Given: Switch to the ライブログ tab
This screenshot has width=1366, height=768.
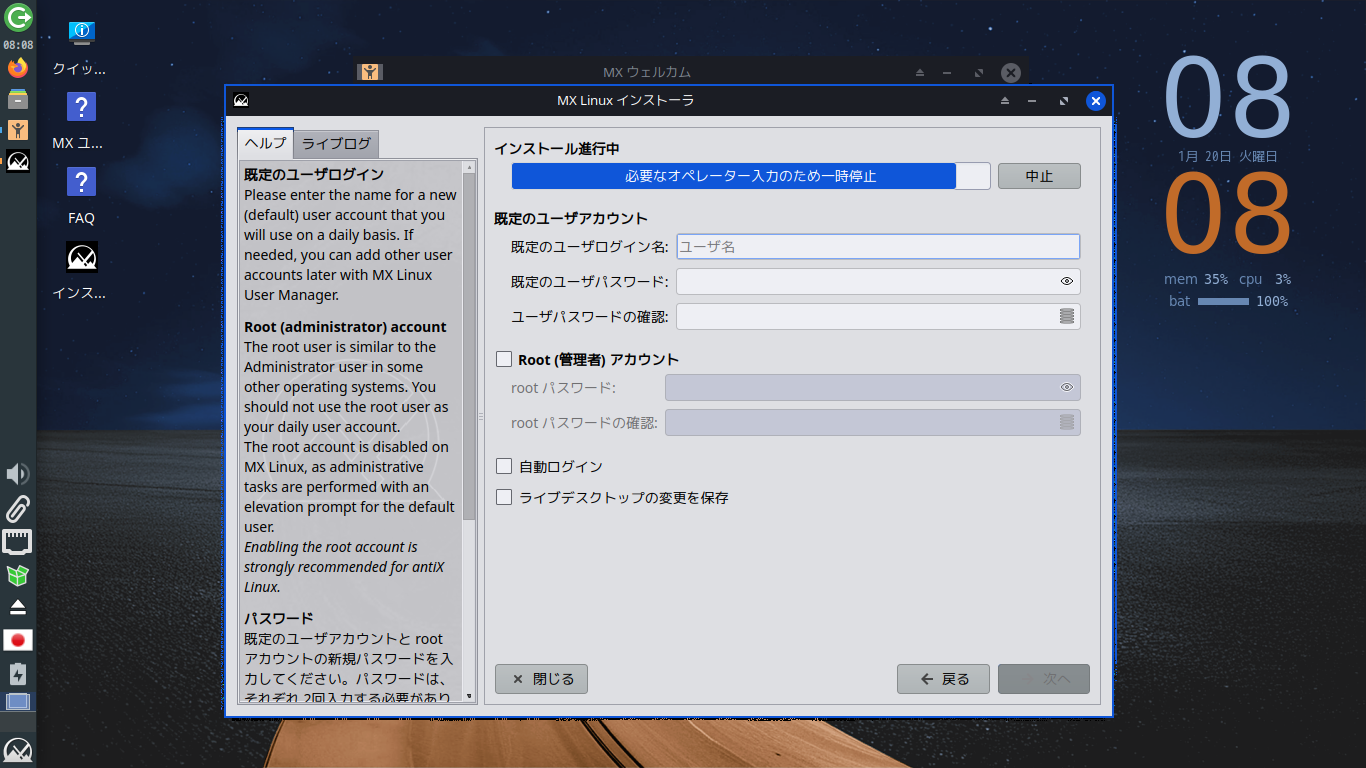Looking at the screenshot, I should click(337, 144).
